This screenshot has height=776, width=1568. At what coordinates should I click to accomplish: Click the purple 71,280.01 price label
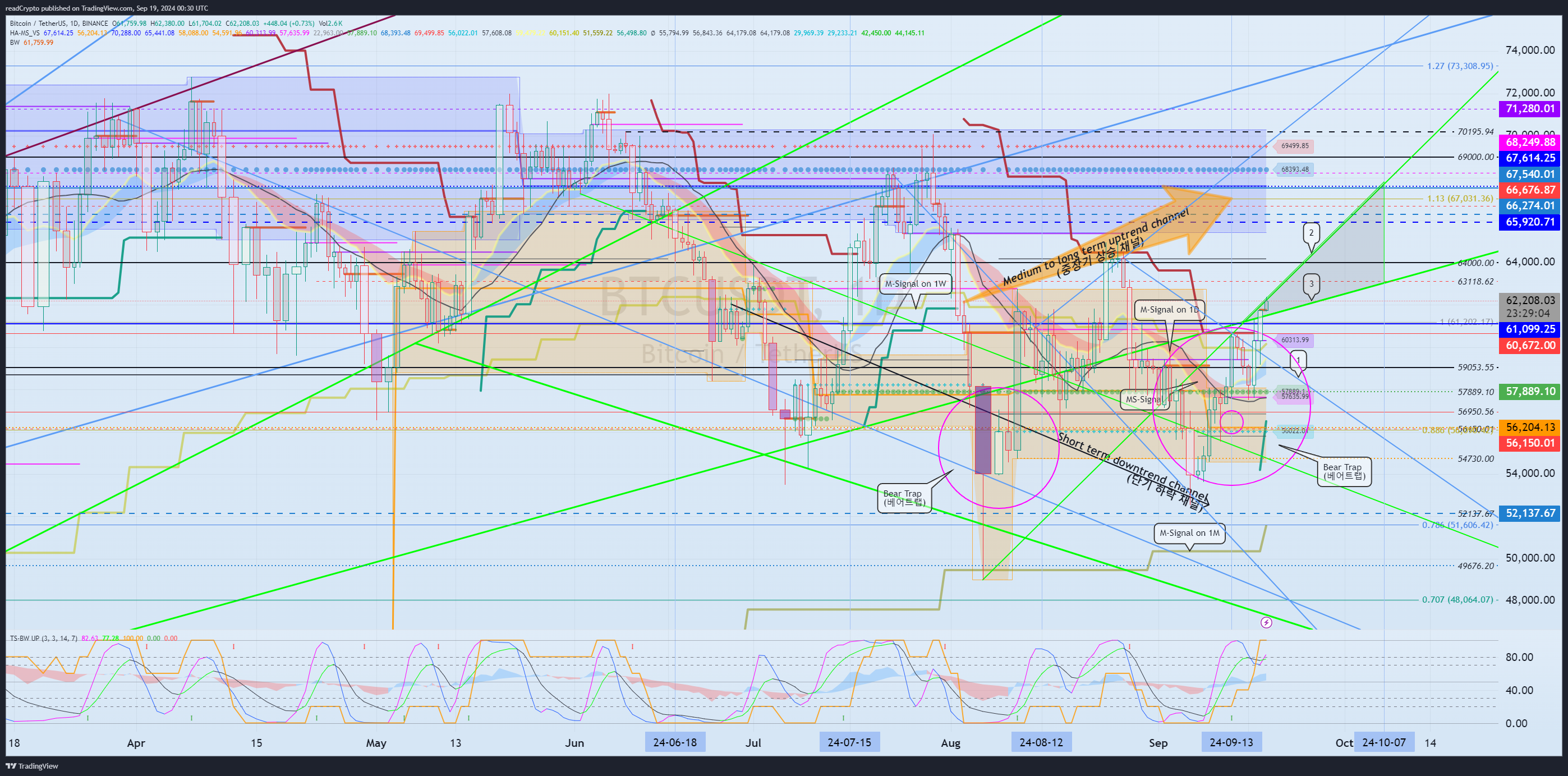1529,109
